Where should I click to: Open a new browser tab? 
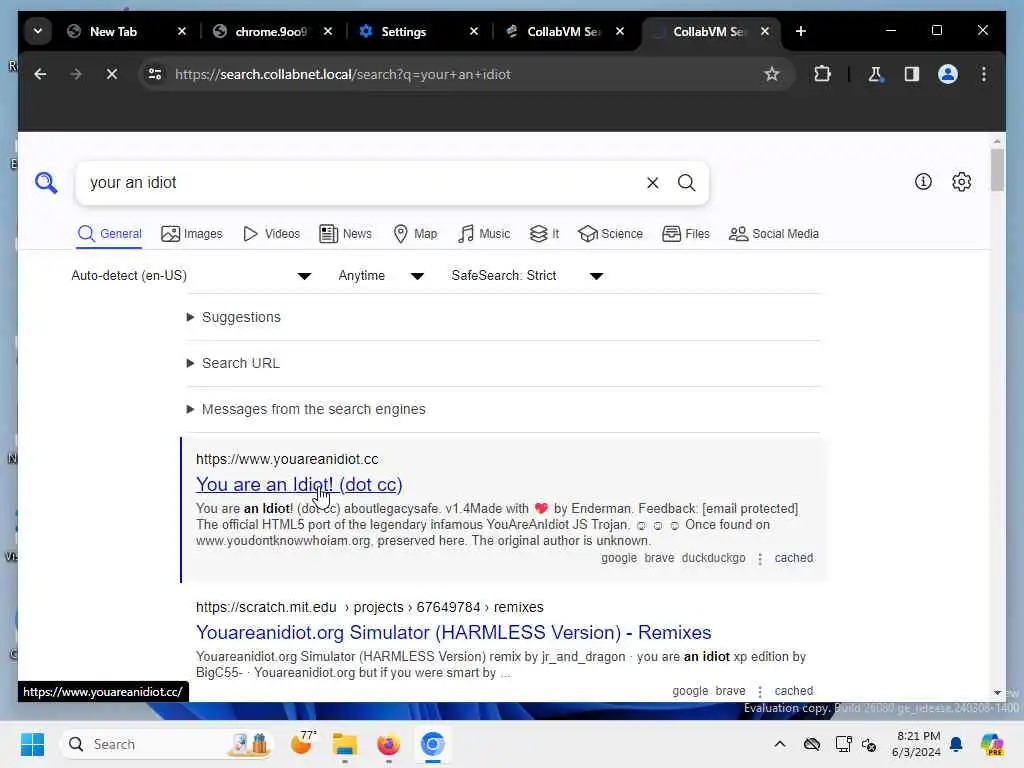point(801,31)
